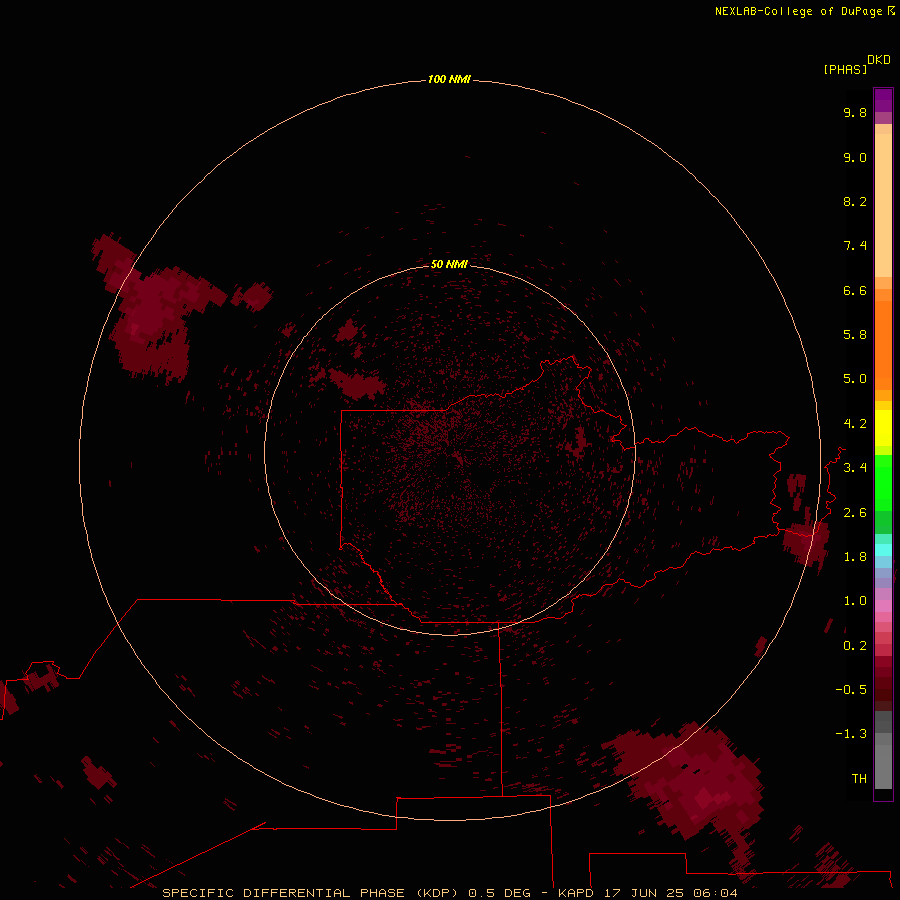Click the 100 NMI range ring label
Viewport: 900px width, 900px height.
pos(449,79)
